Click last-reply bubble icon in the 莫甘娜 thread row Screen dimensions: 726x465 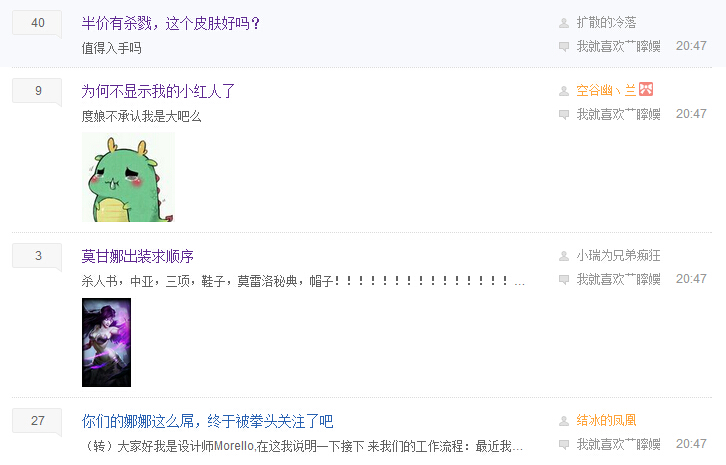point(564,280)
